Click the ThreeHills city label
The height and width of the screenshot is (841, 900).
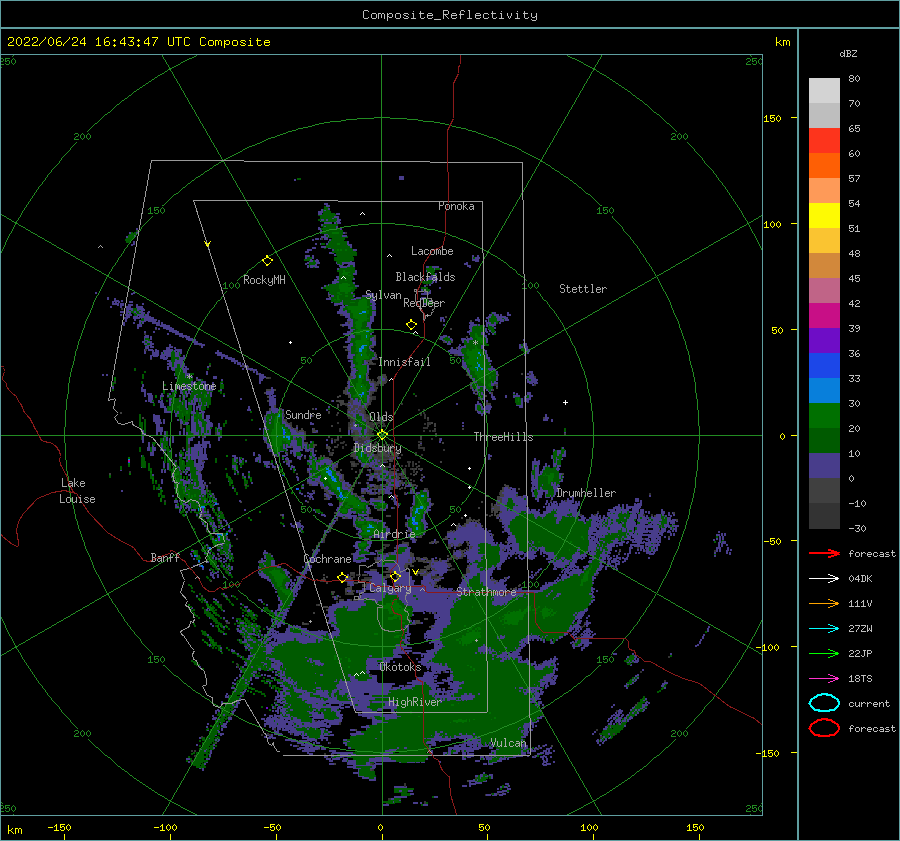(503, 437)
